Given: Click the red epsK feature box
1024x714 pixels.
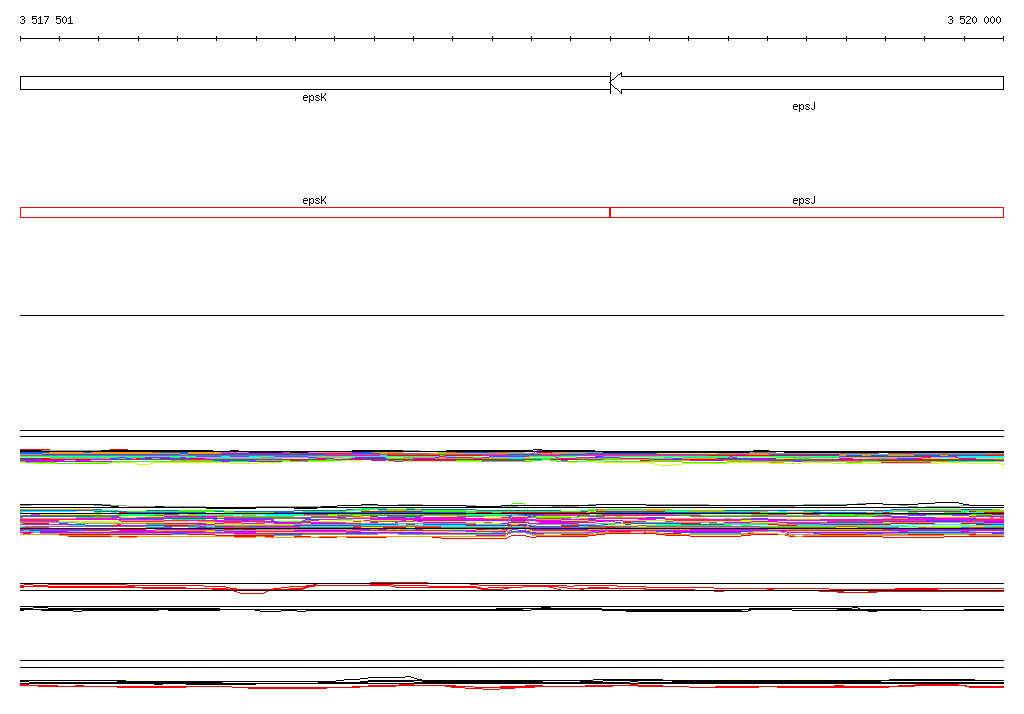Looking at the screenshot, I should [315, 212].
